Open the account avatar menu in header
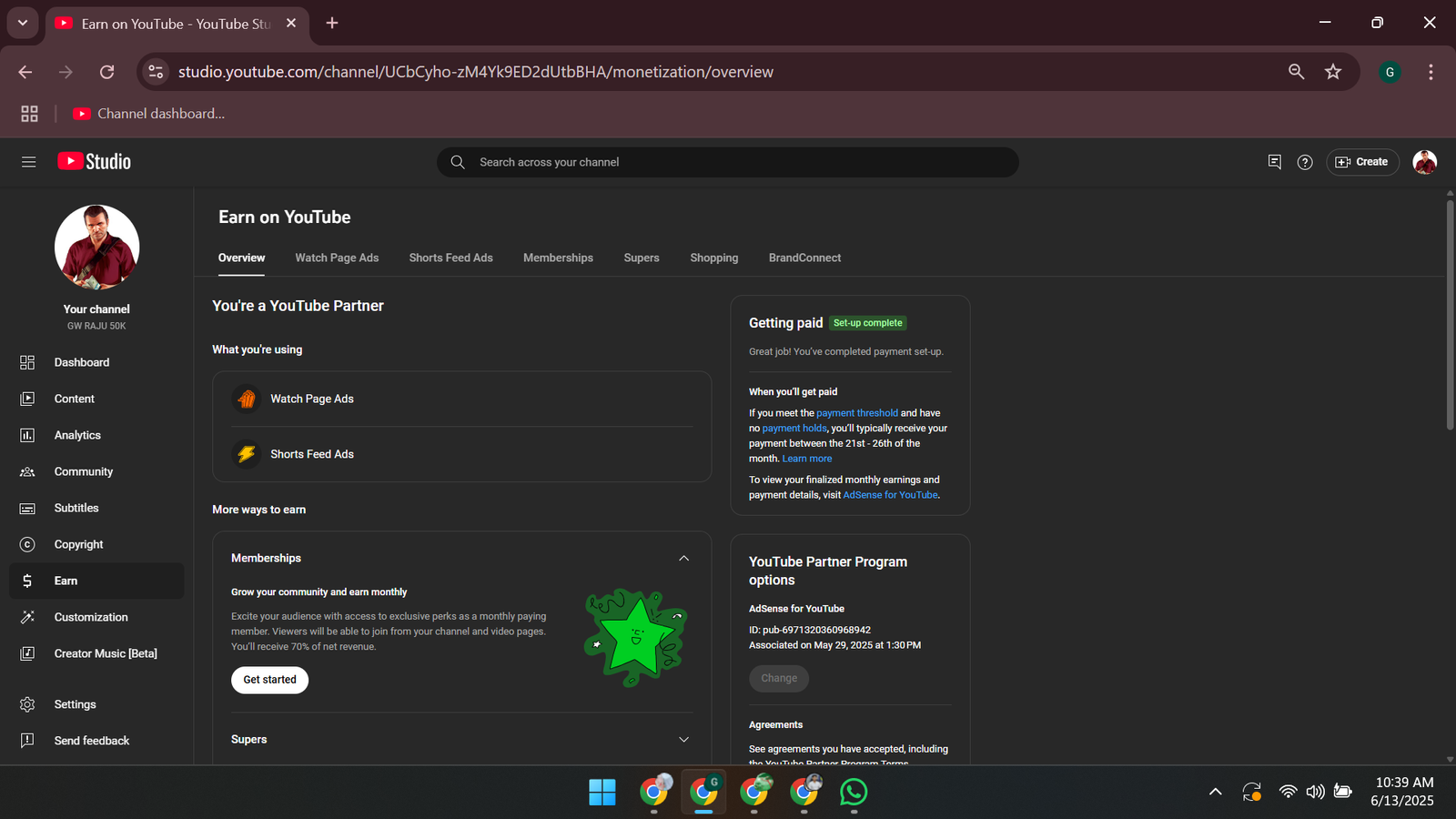The image size is (1456, 819). pos(1424,162)
